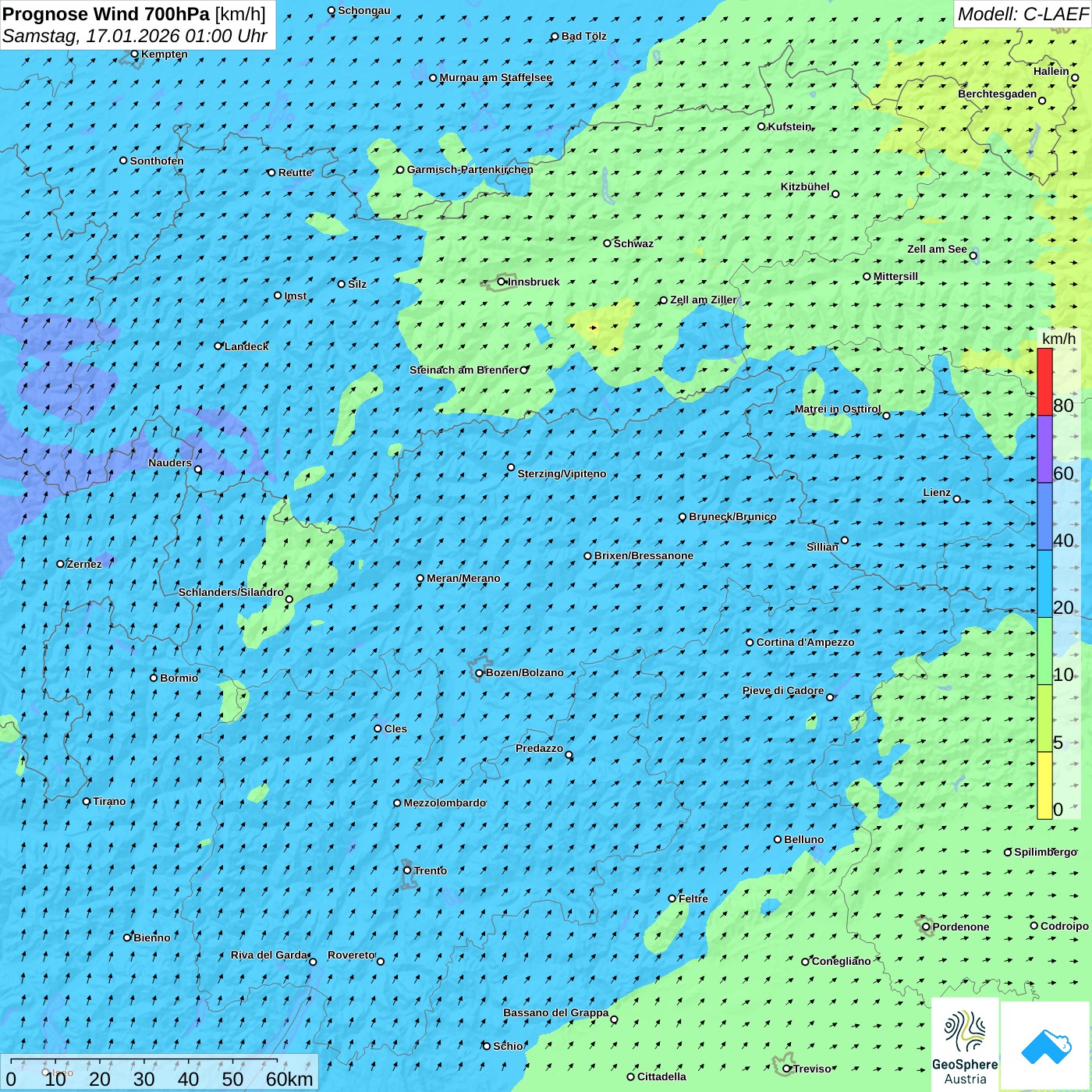Select the Landeck location marker
This screenshot has width=1092, height=1092.
coord(218,346)
